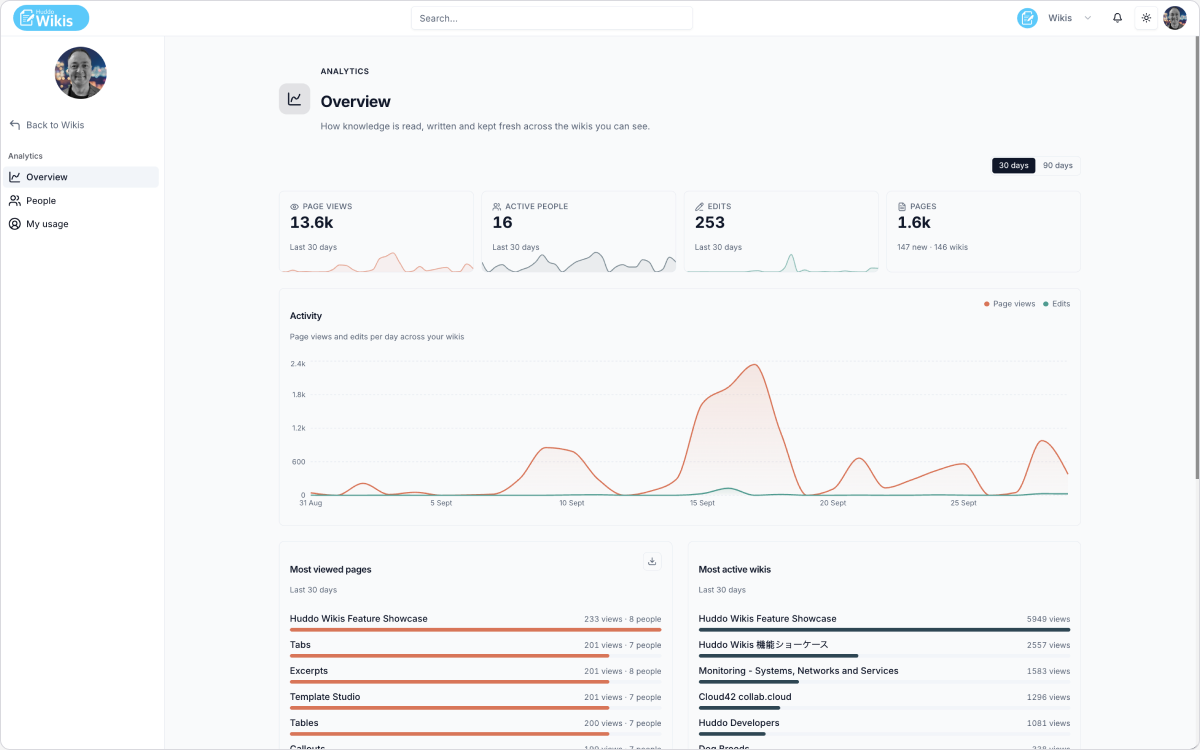Click the 13.6k page views value

coord(311,223)
